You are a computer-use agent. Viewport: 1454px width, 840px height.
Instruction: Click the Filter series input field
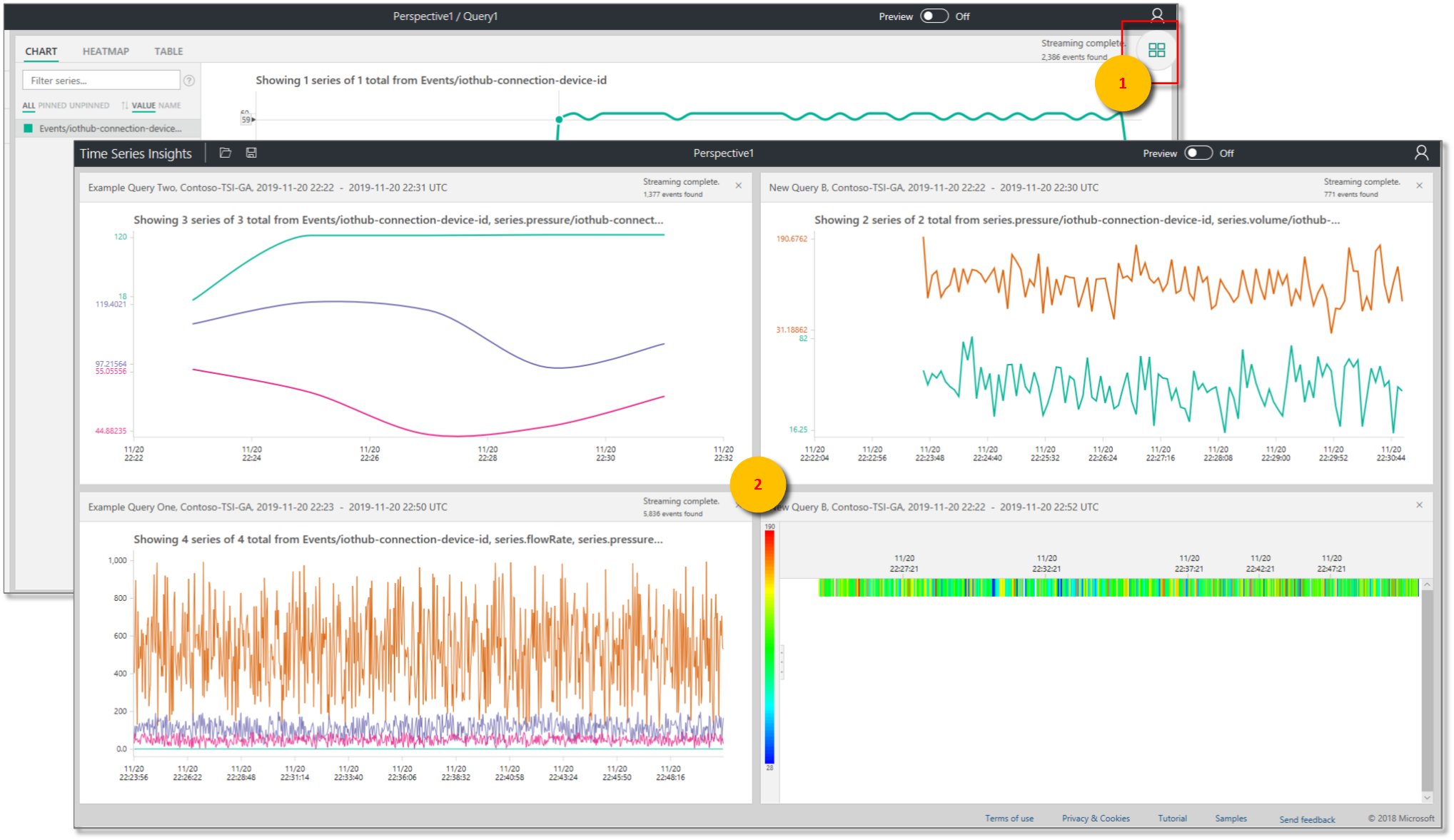pyautogui.click(x=101, y=81)
